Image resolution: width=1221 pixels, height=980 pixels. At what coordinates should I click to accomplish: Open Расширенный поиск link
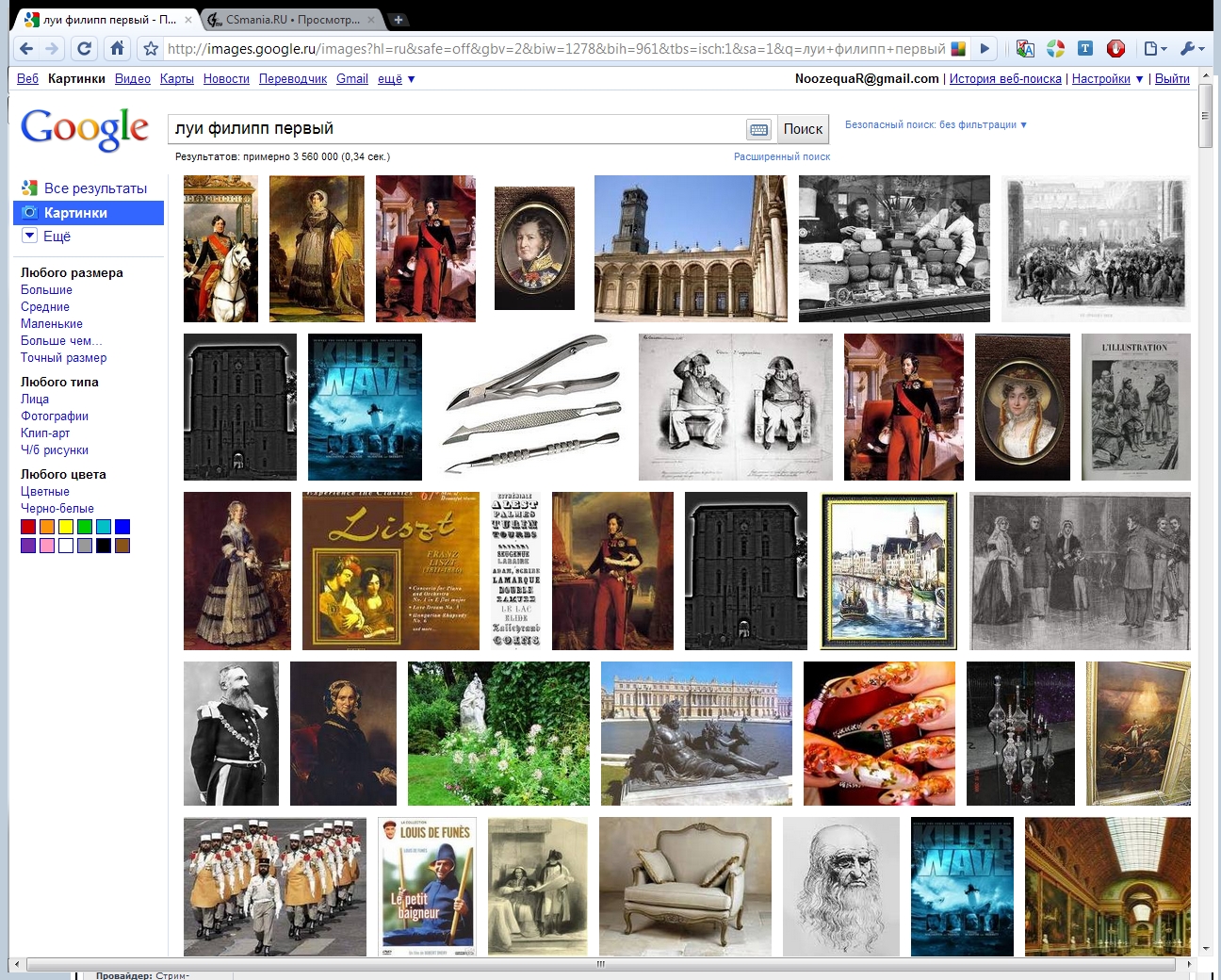[x=782, y=156]
